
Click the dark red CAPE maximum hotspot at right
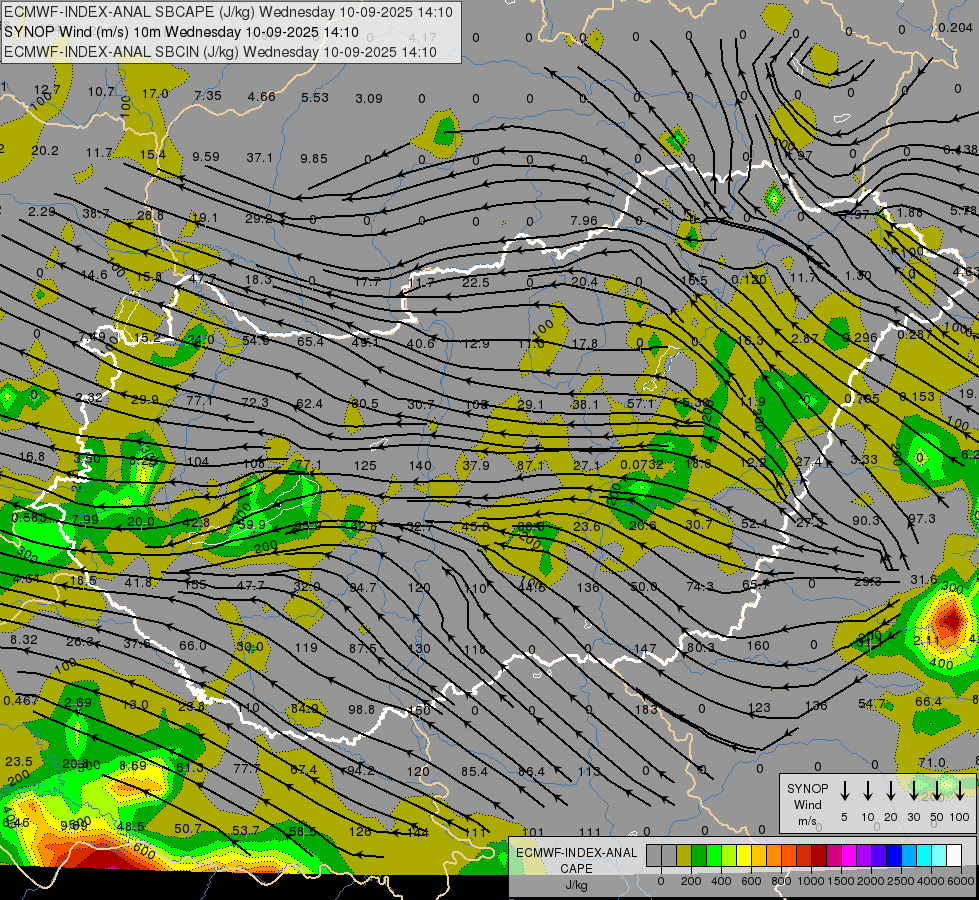(x=951, y=621)
